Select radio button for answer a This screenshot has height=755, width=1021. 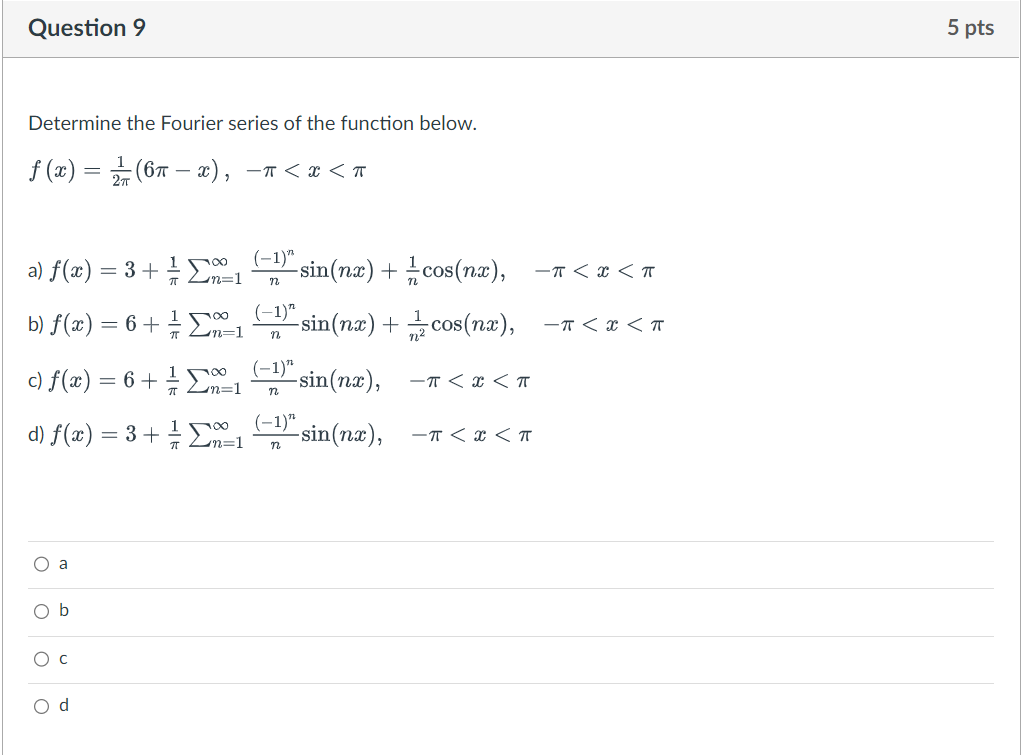[x=41, y=564]
